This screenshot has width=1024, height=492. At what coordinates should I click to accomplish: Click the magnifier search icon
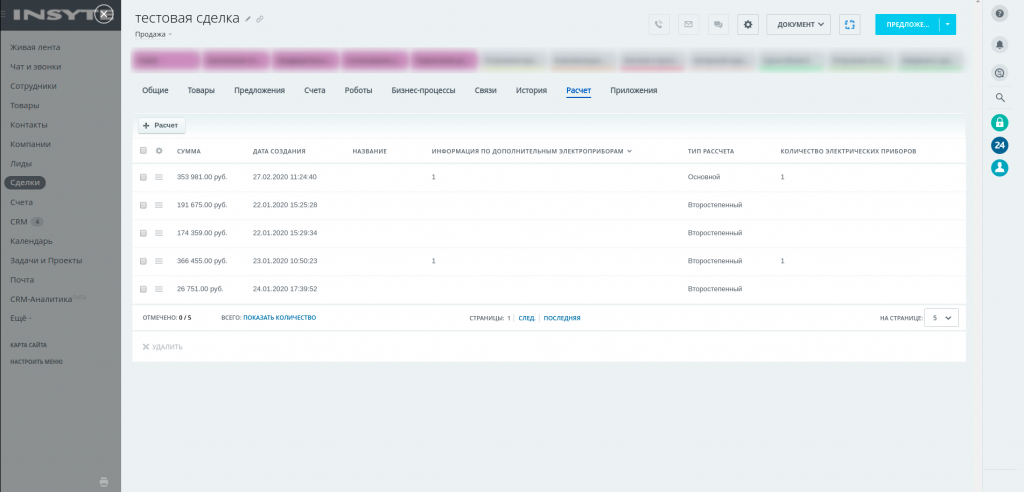[x=999, y=98]
